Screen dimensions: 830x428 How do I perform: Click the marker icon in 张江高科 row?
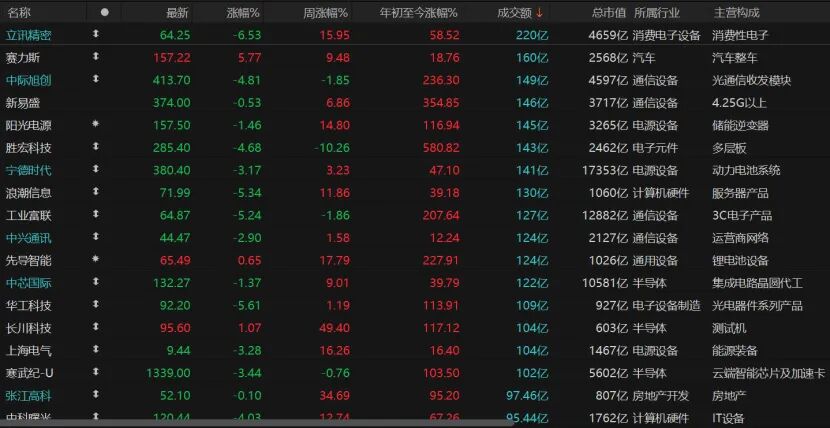96,394
